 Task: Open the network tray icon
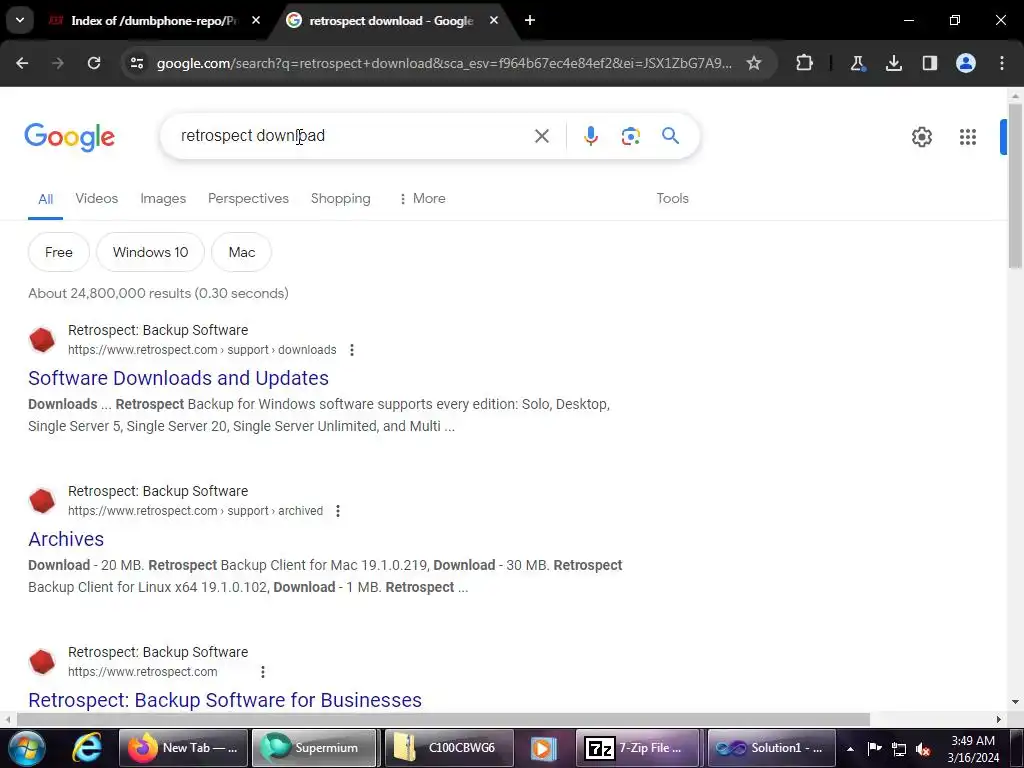click(899, 749)
